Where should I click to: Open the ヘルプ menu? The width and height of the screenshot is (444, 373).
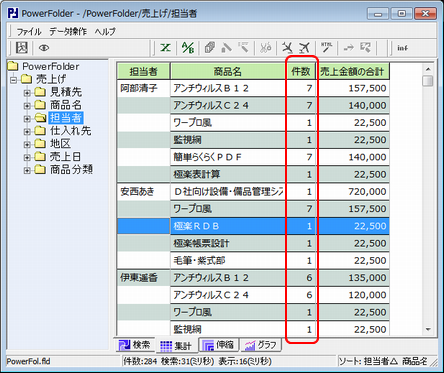pyautogui.click(x=105, y=32)
